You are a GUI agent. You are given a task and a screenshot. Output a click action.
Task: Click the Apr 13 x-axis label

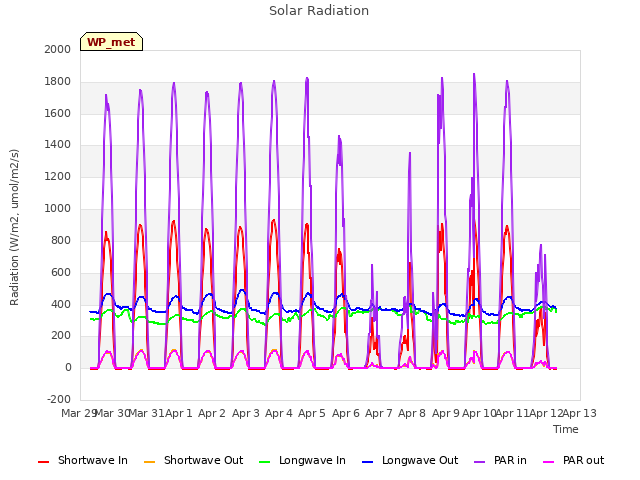580,413
